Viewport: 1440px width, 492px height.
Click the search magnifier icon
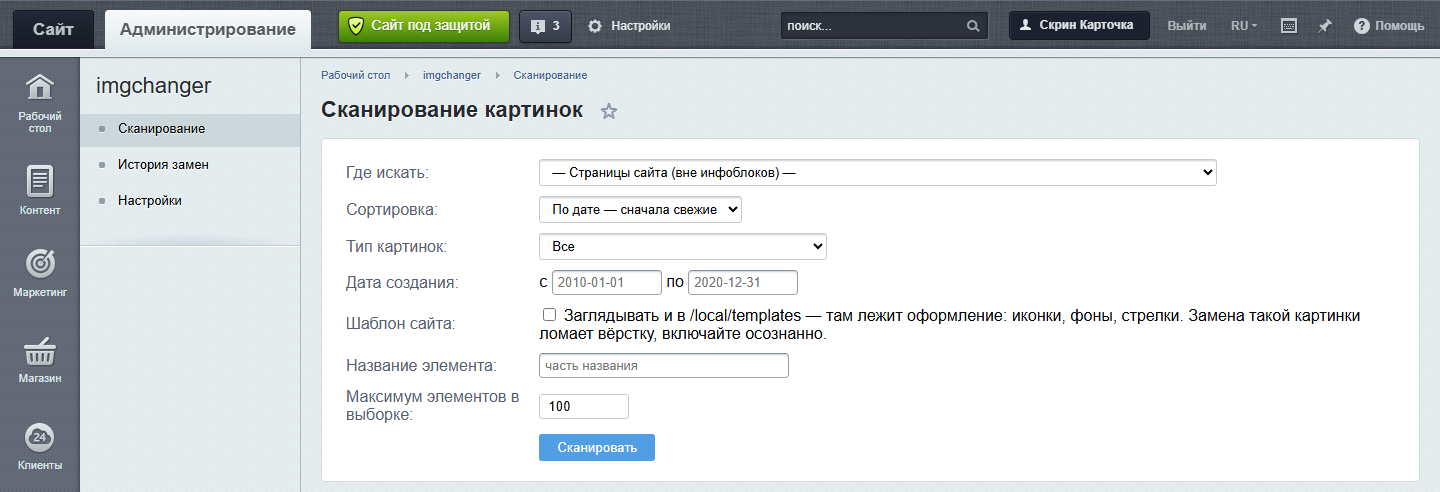click(973, 26)
